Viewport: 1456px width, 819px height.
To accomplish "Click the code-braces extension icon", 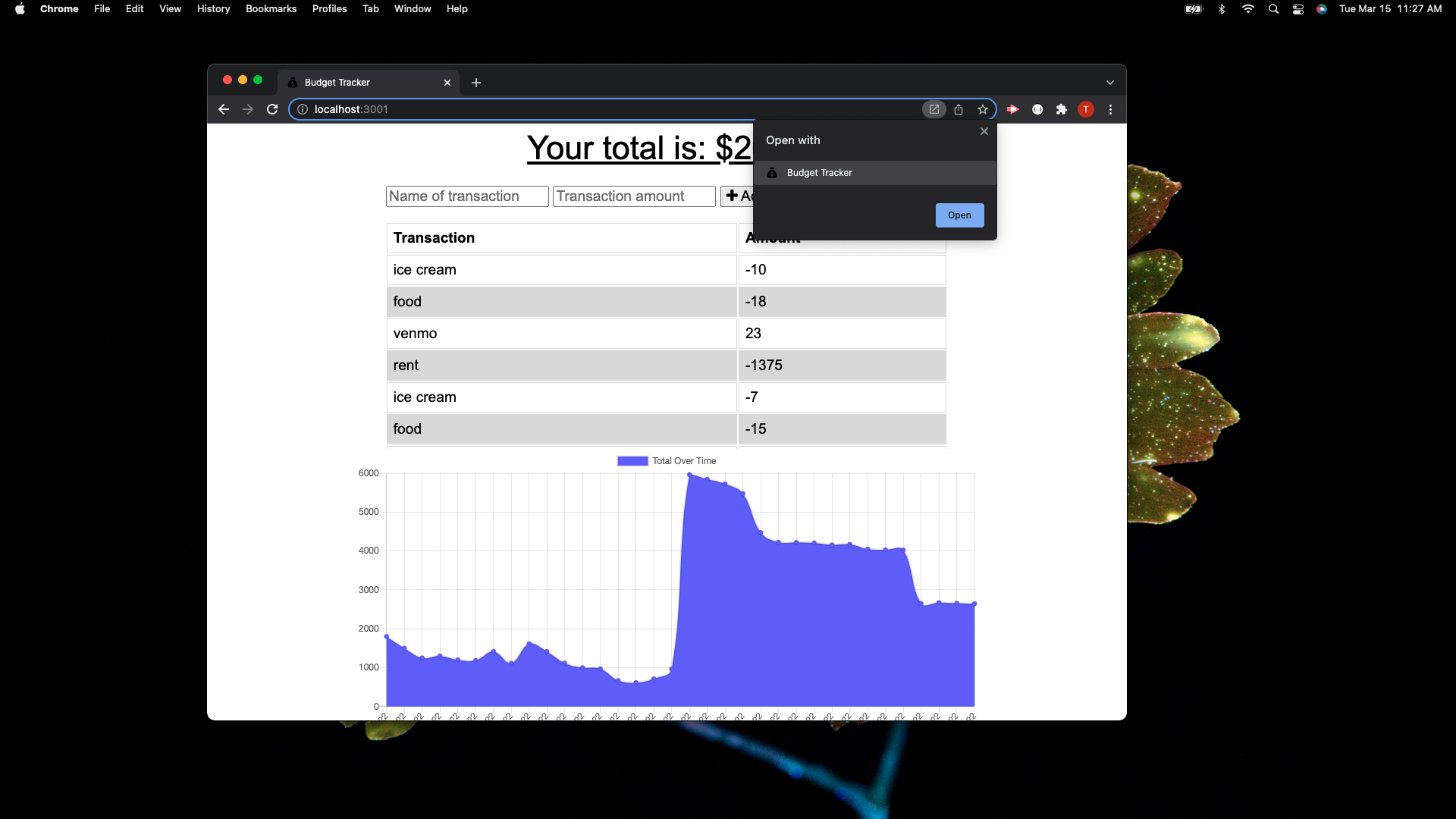I will 1038,109.
